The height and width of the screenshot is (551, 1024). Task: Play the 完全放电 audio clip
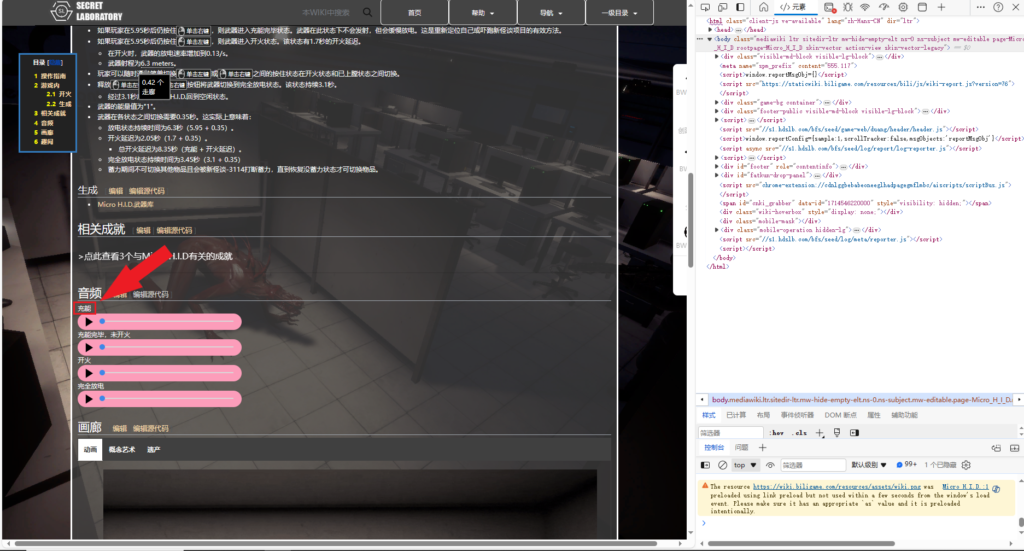click(x=89, y=399)
